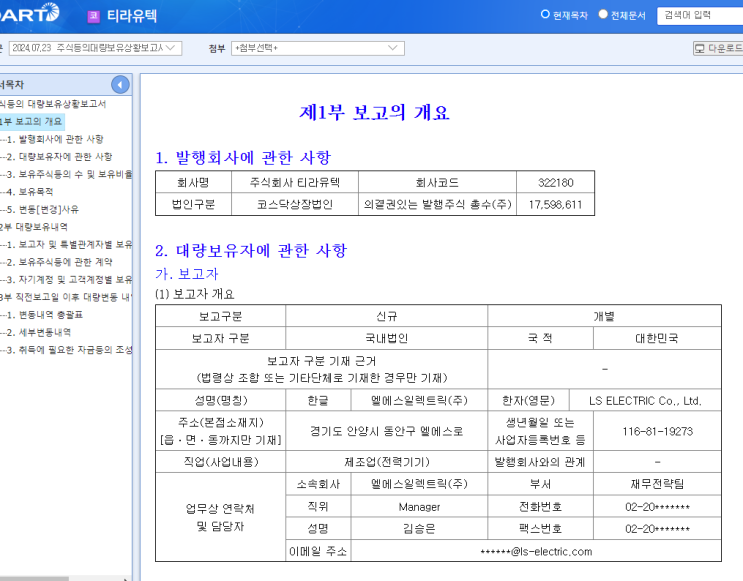
Task: Open the 대량보유상황보고서 root tree item
Action: (x=53, y=104)
